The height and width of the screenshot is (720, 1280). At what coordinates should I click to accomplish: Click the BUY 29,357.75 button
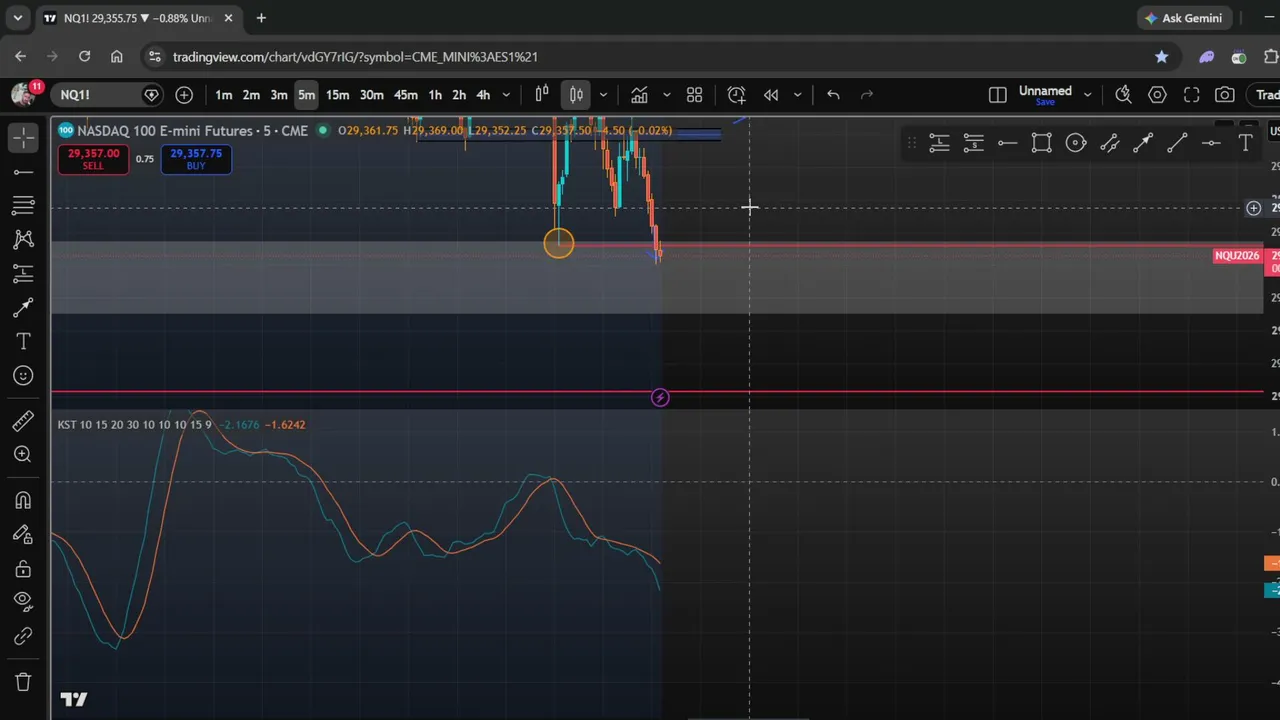tap(196, 159)
